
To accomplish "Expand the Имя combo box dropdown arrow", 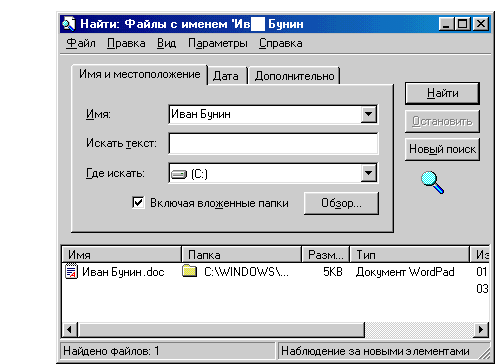I will [x=368, y=114].
